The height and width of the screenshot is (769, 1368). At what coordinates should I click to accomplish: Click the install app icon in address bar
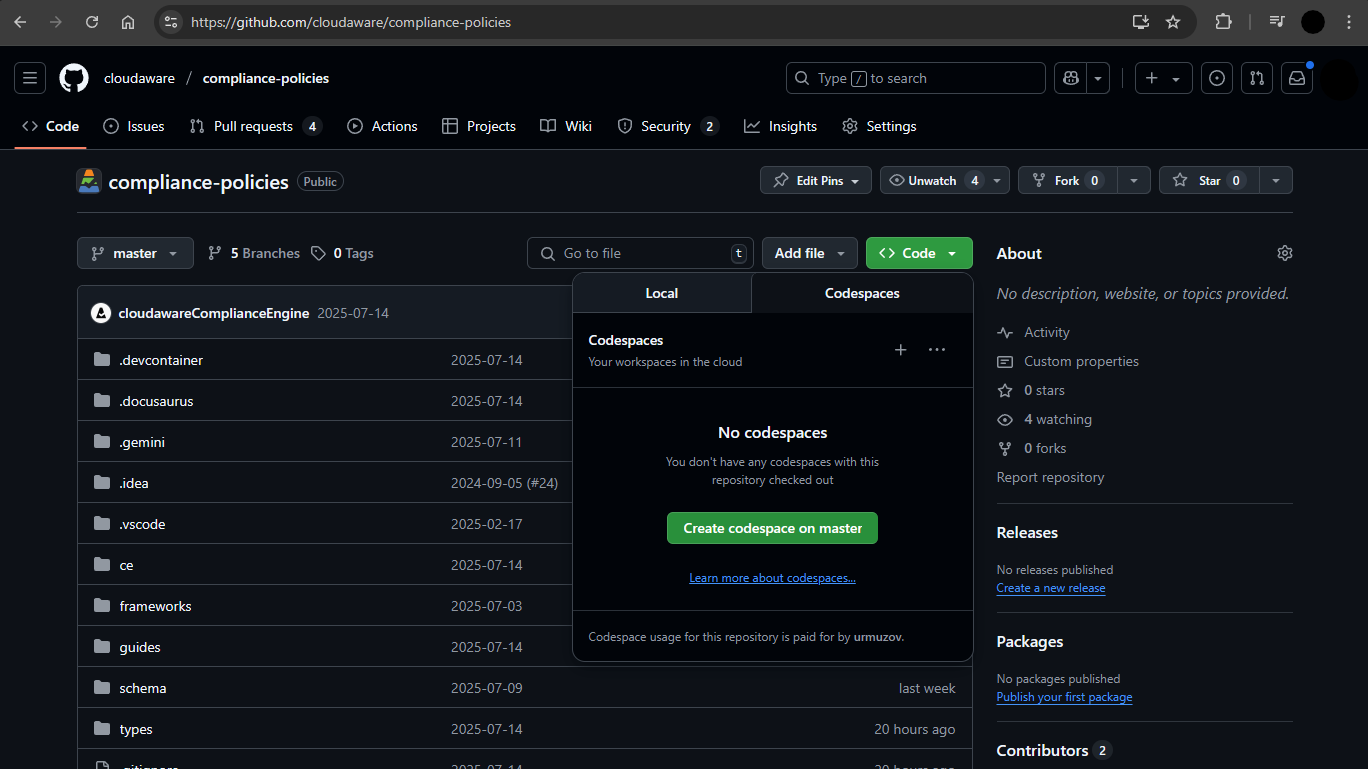pos(1140,22)
